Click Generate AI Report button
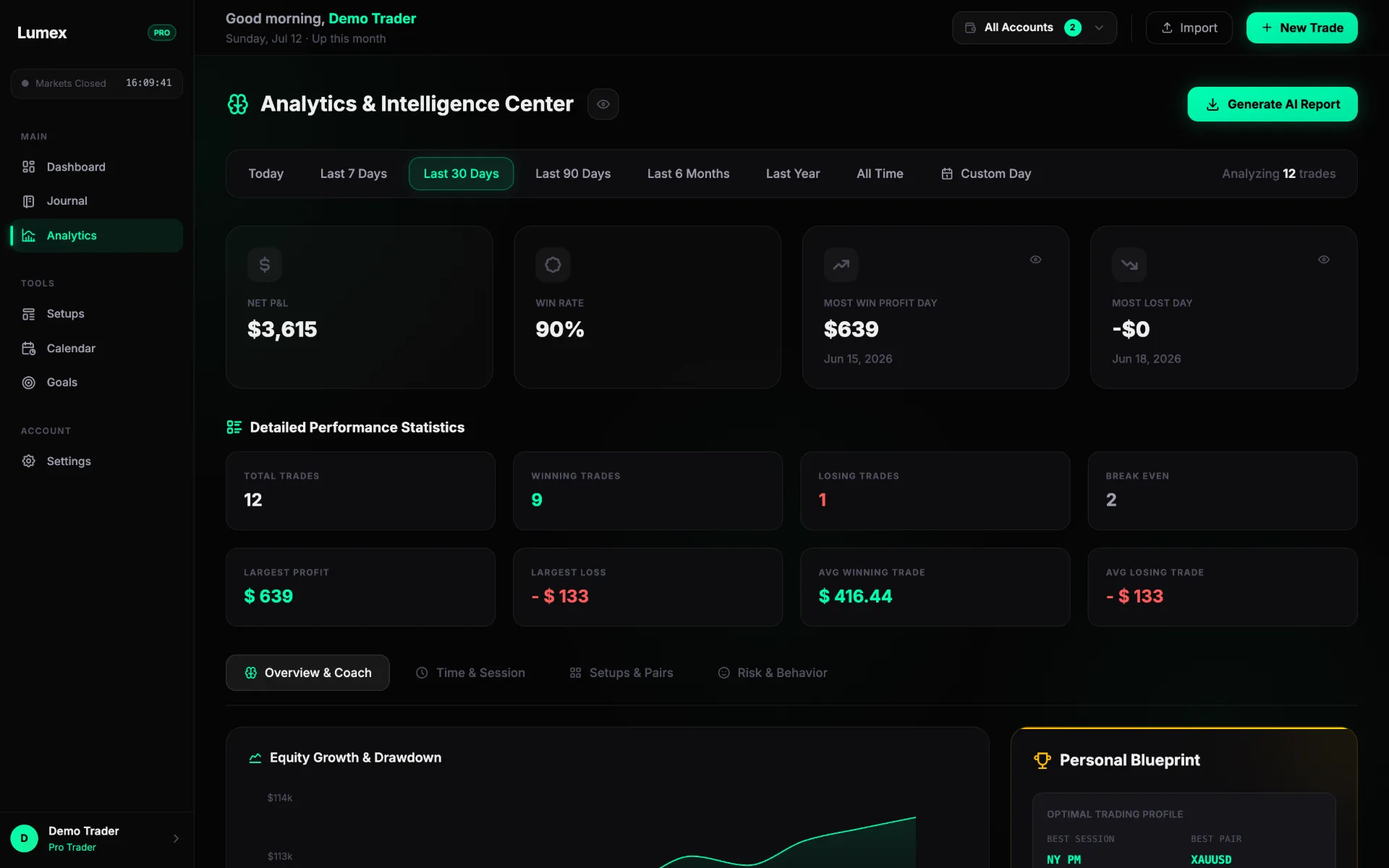This screenshot has height=868, width=1389. pyautogui.click(x=1273, y=104)
